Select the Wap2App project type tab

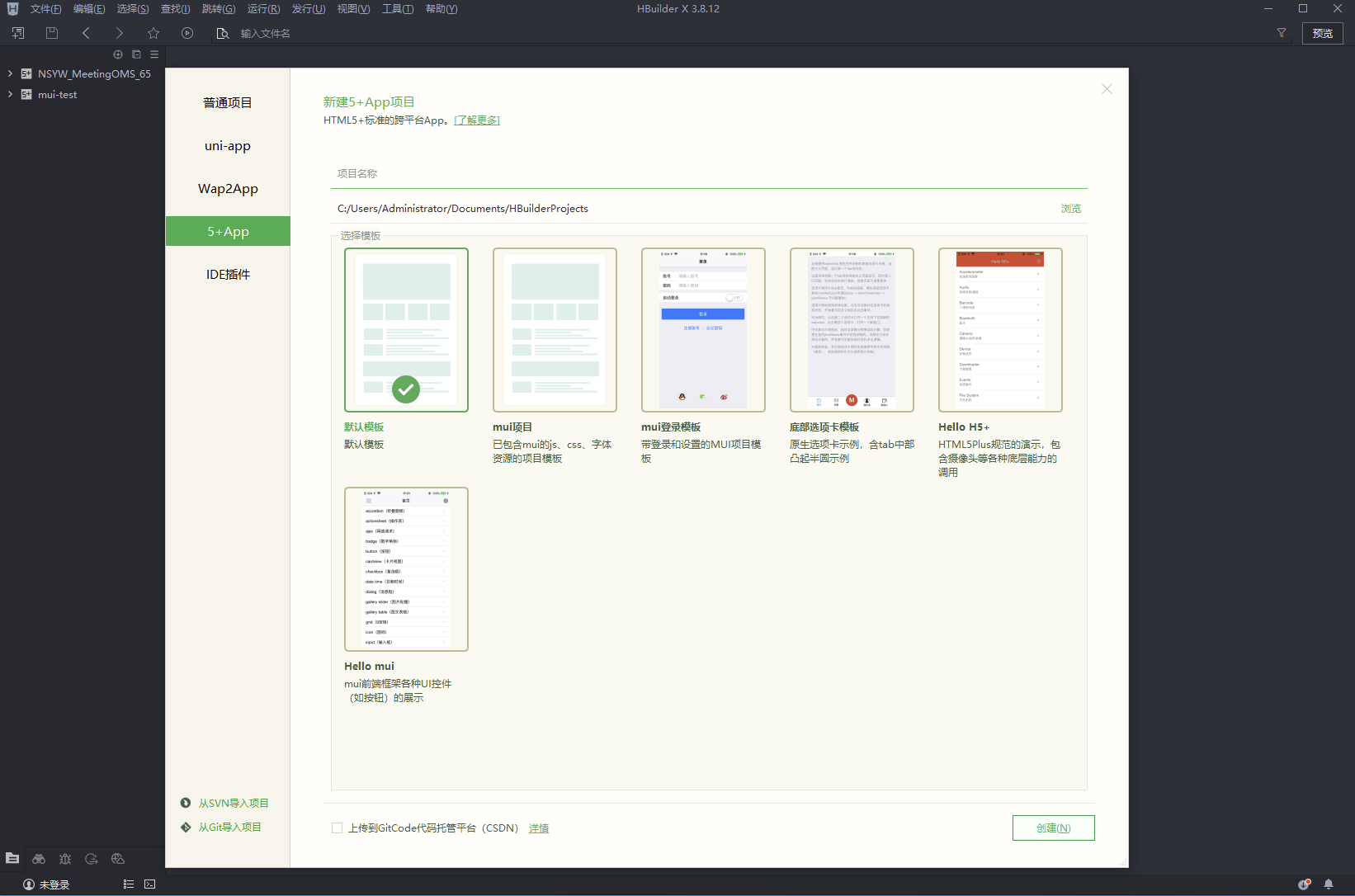(228, 188)
